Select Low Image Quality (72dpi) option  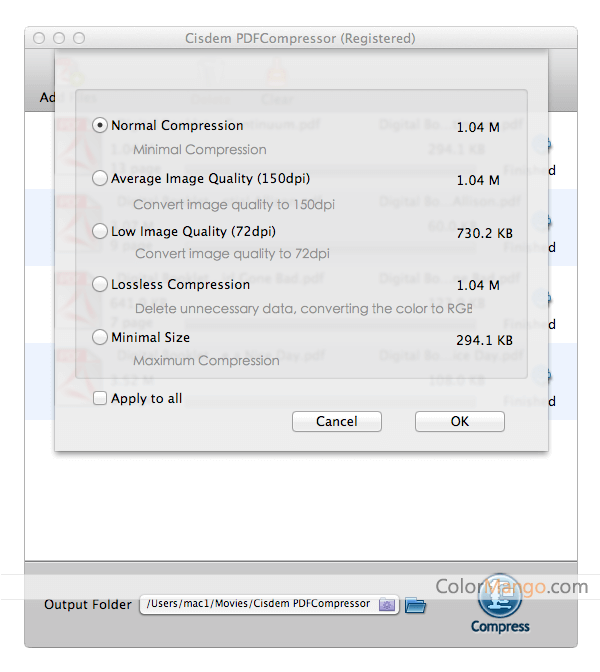tap(99, 232)
